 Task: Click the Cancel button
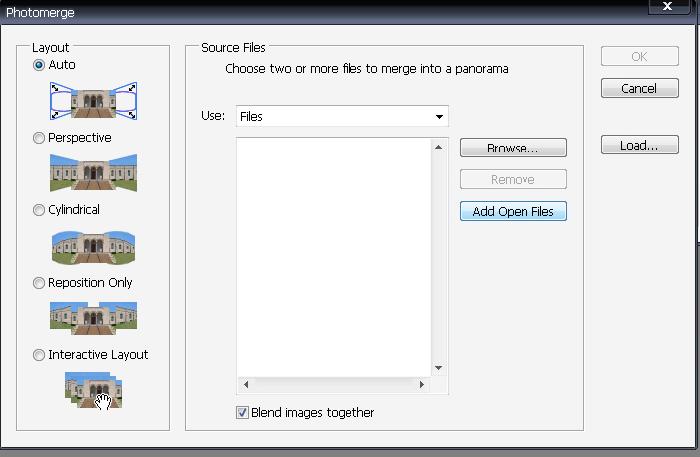(638, 89)
